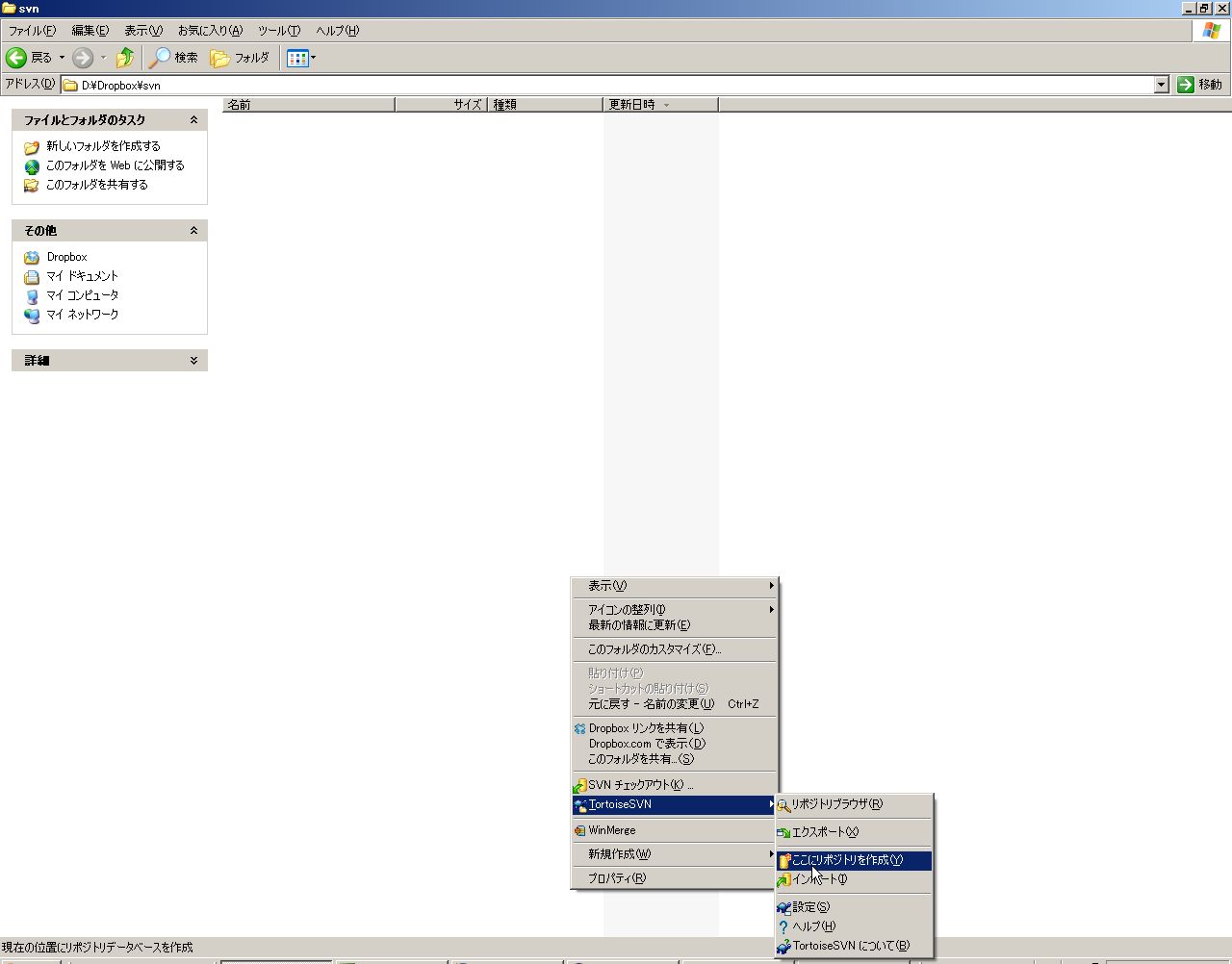The height and width of the screenshot is (964, 1232).
Task: Select ヘルプ(H) in TortoiseSVN submenu
Action: tap(854, 926)
